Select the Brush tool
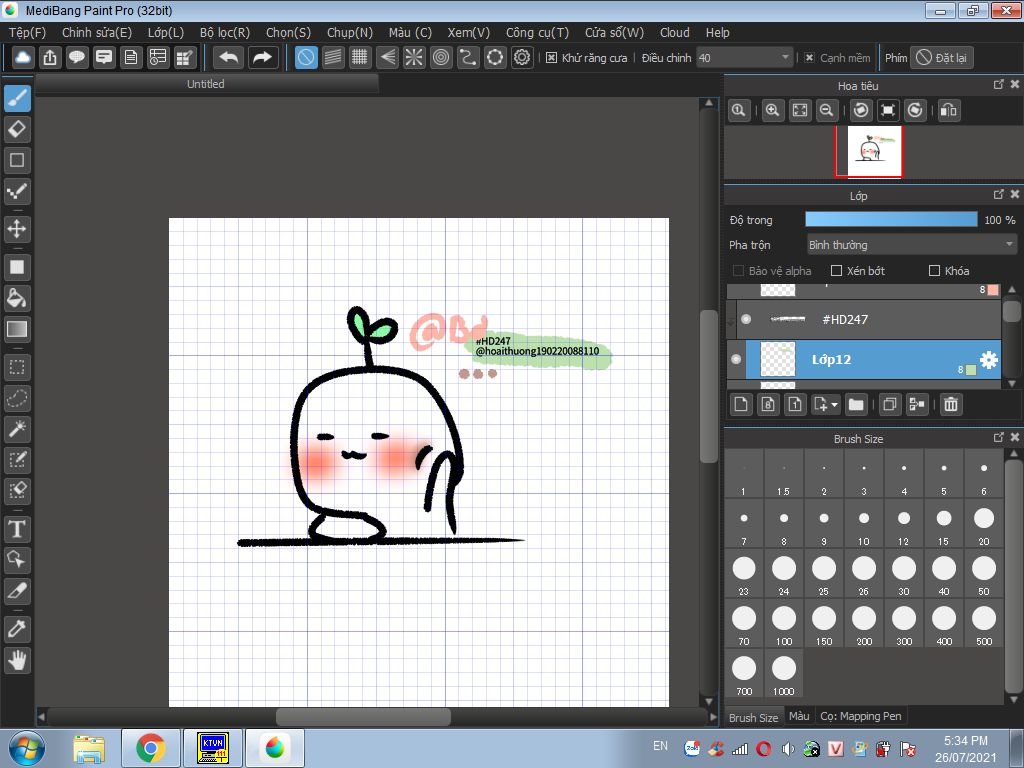The width and height of the screenshot is (1024, 768). pos(17,98)
